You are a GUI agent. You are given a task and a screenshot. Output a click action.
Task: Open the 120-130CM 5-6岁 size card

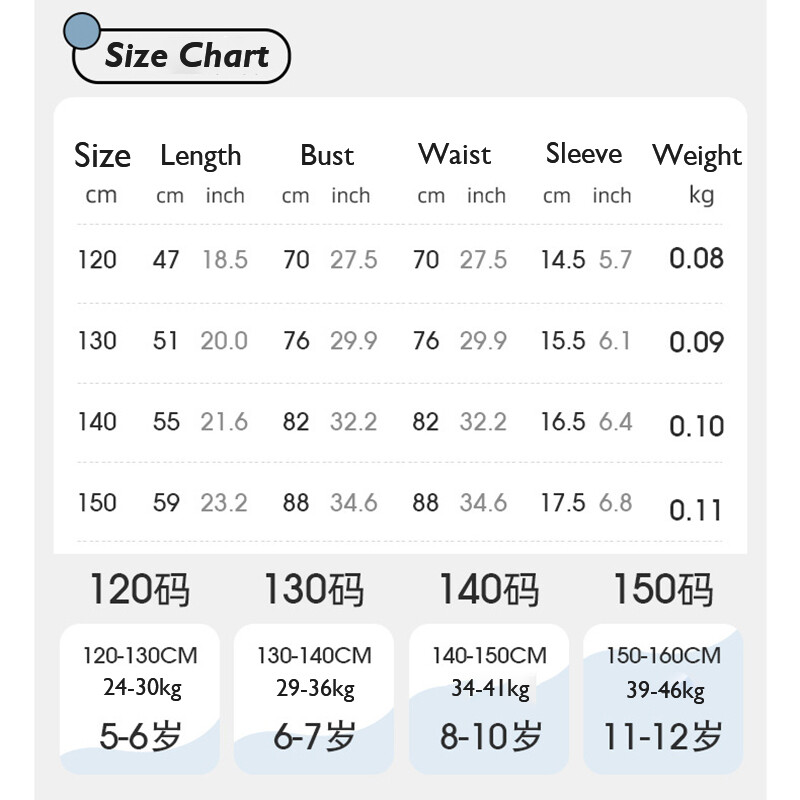(140, 698)
